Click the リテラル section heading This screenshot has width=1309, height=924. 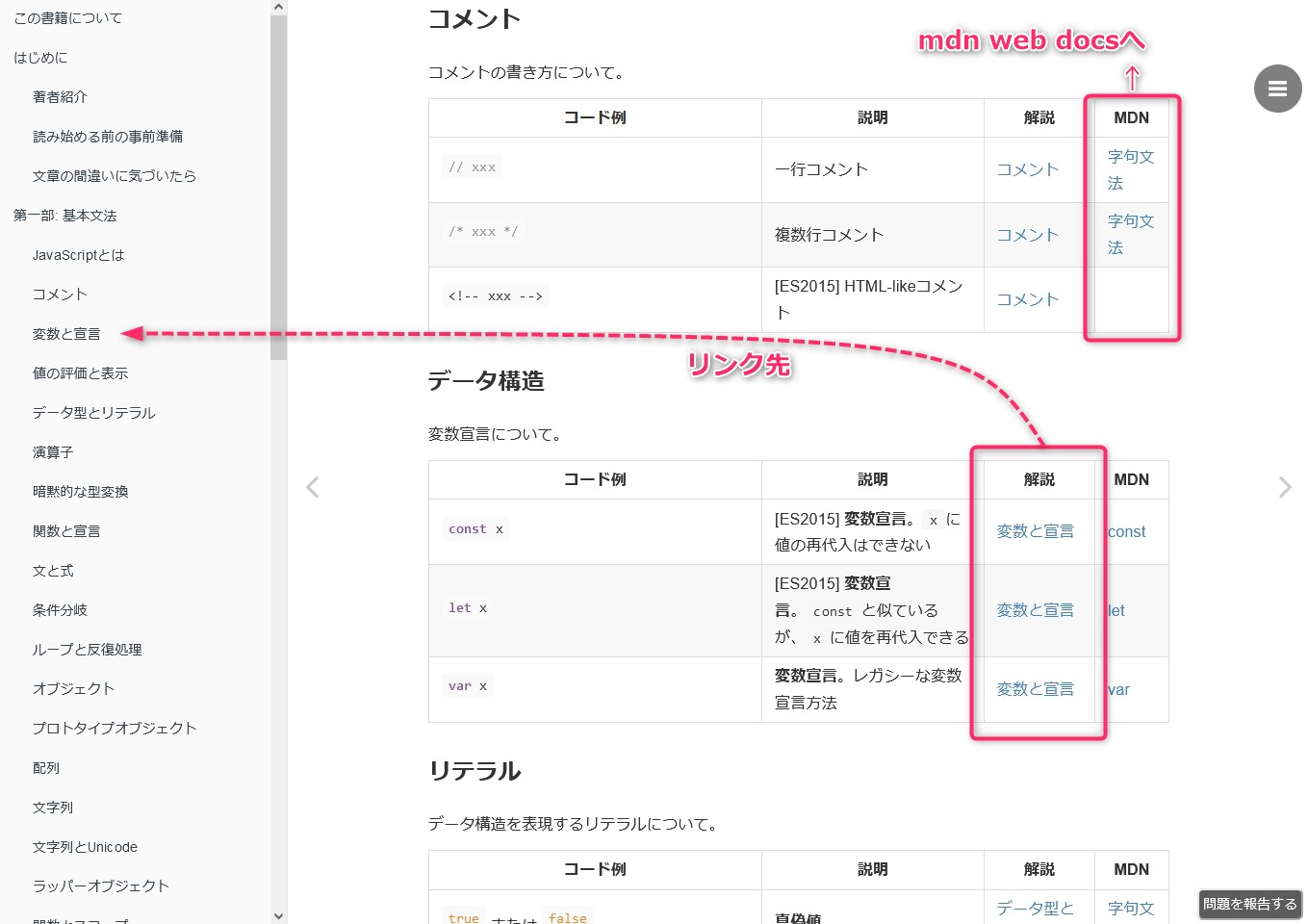[475, 771]
